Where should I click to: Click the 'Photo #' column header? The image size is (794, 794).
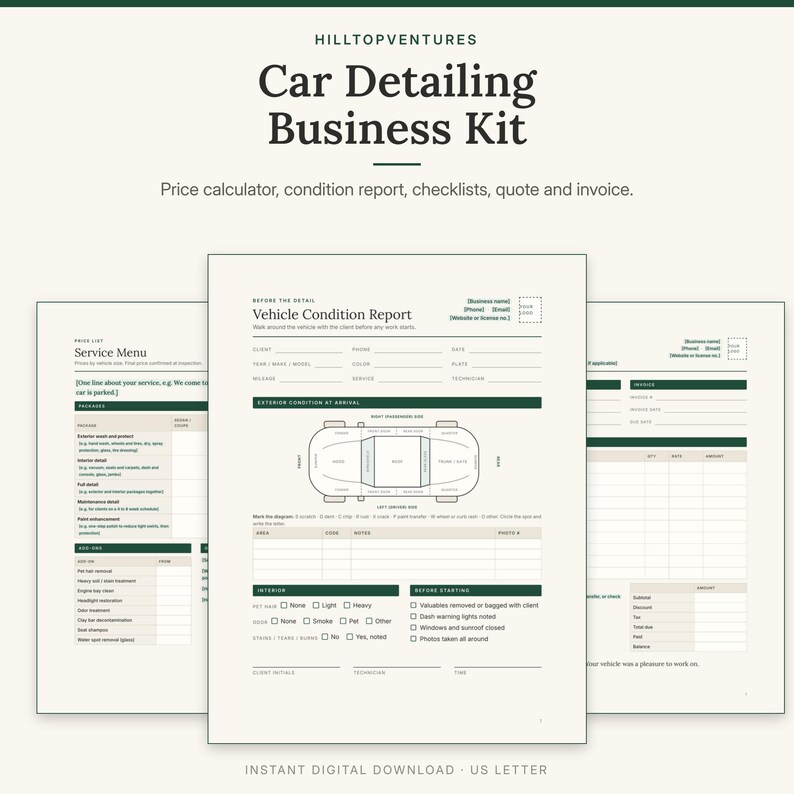[x=518, y=533]
